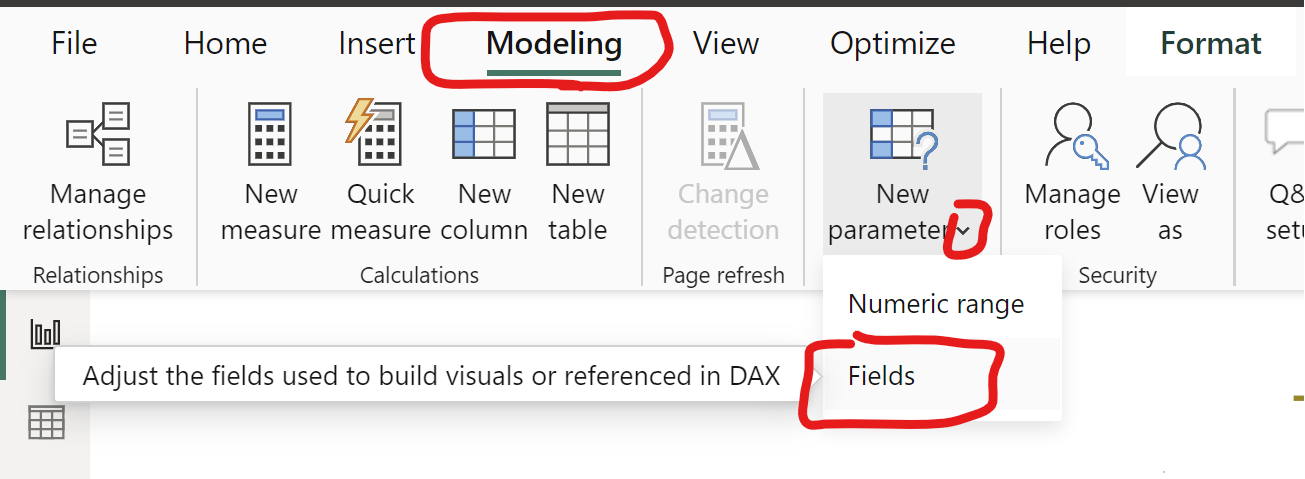Click the Manage relationships icon

(x=97, y=135)
